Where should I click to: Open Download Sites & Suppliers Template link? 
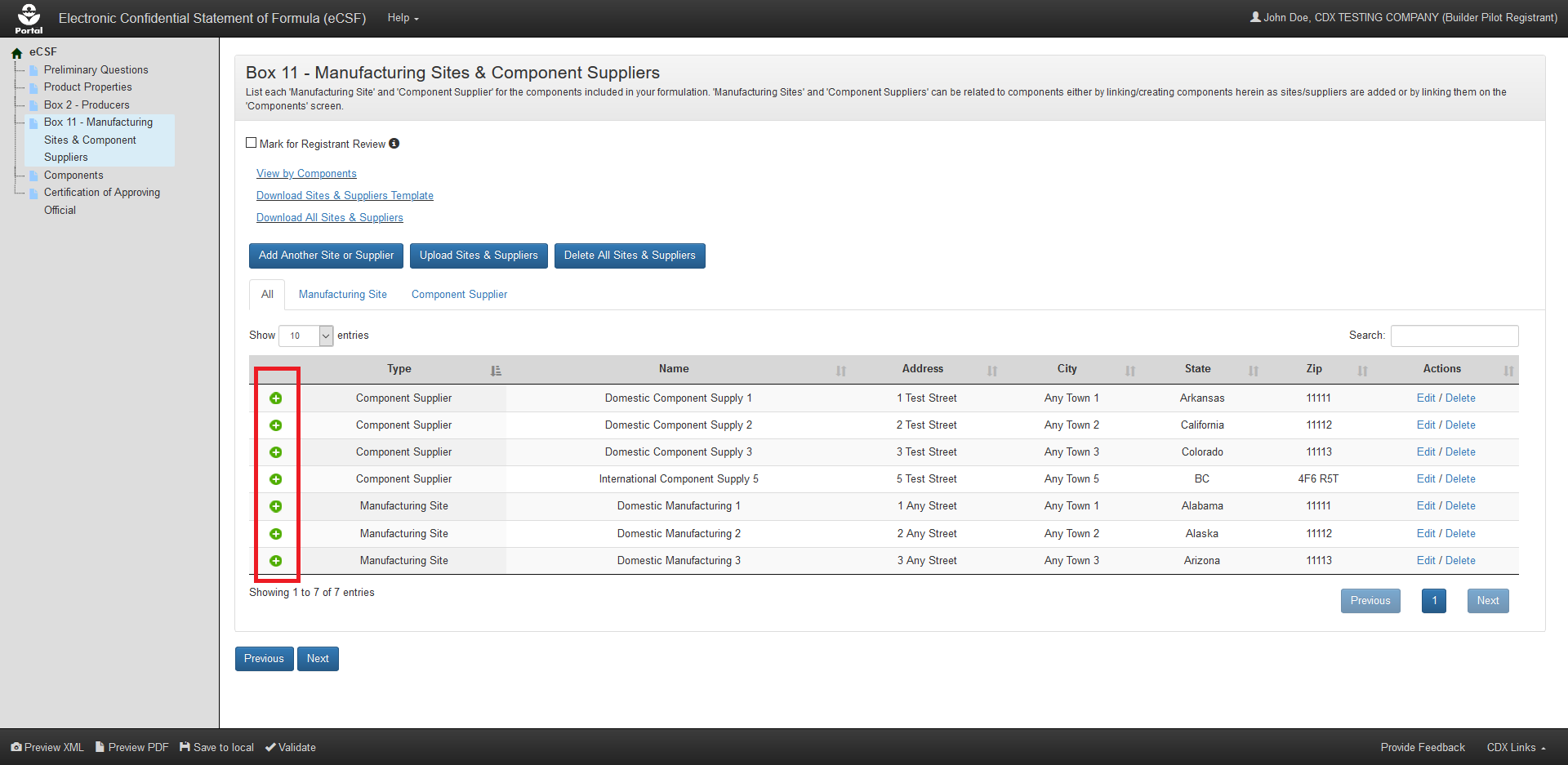pyautogui.click(x=345, y=196)
